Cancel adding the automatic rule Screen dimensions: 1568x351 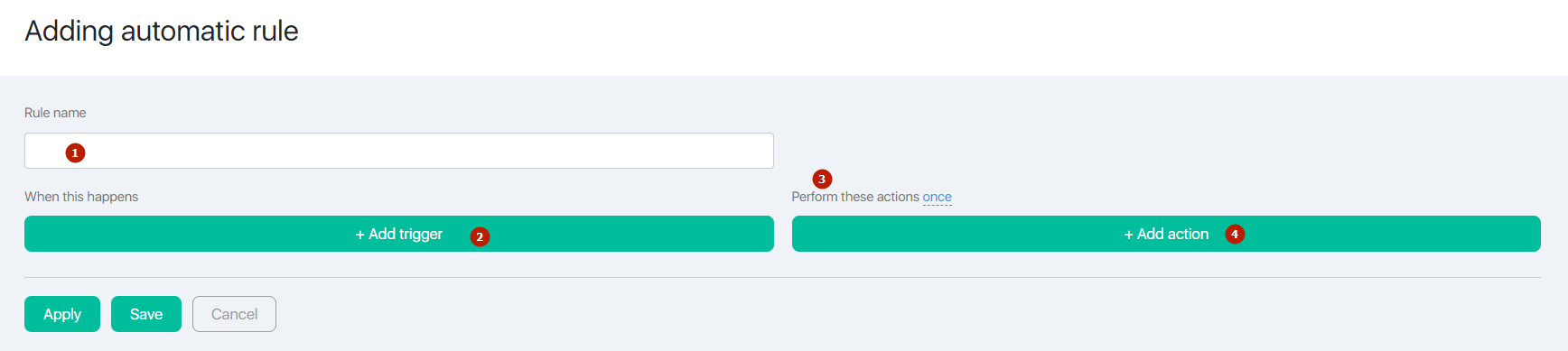[x=234, y=314]
